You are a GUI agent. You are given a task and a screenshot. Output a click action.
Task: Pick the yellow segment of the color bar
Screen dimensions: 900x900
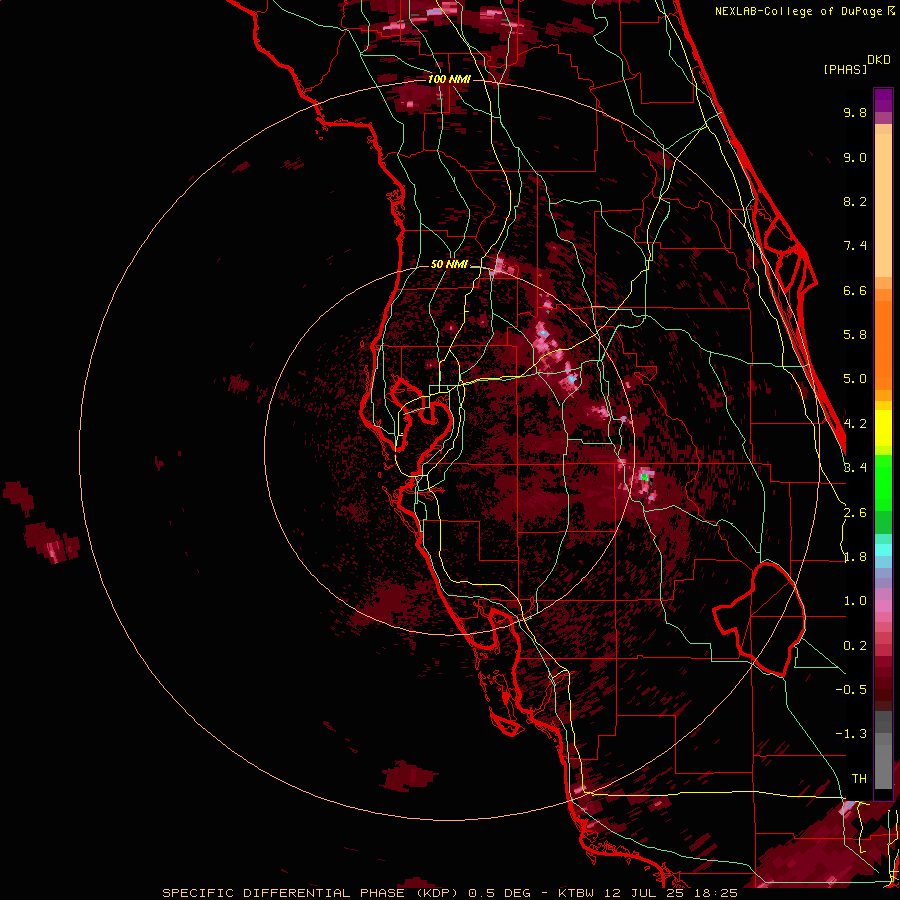[883, 428]
